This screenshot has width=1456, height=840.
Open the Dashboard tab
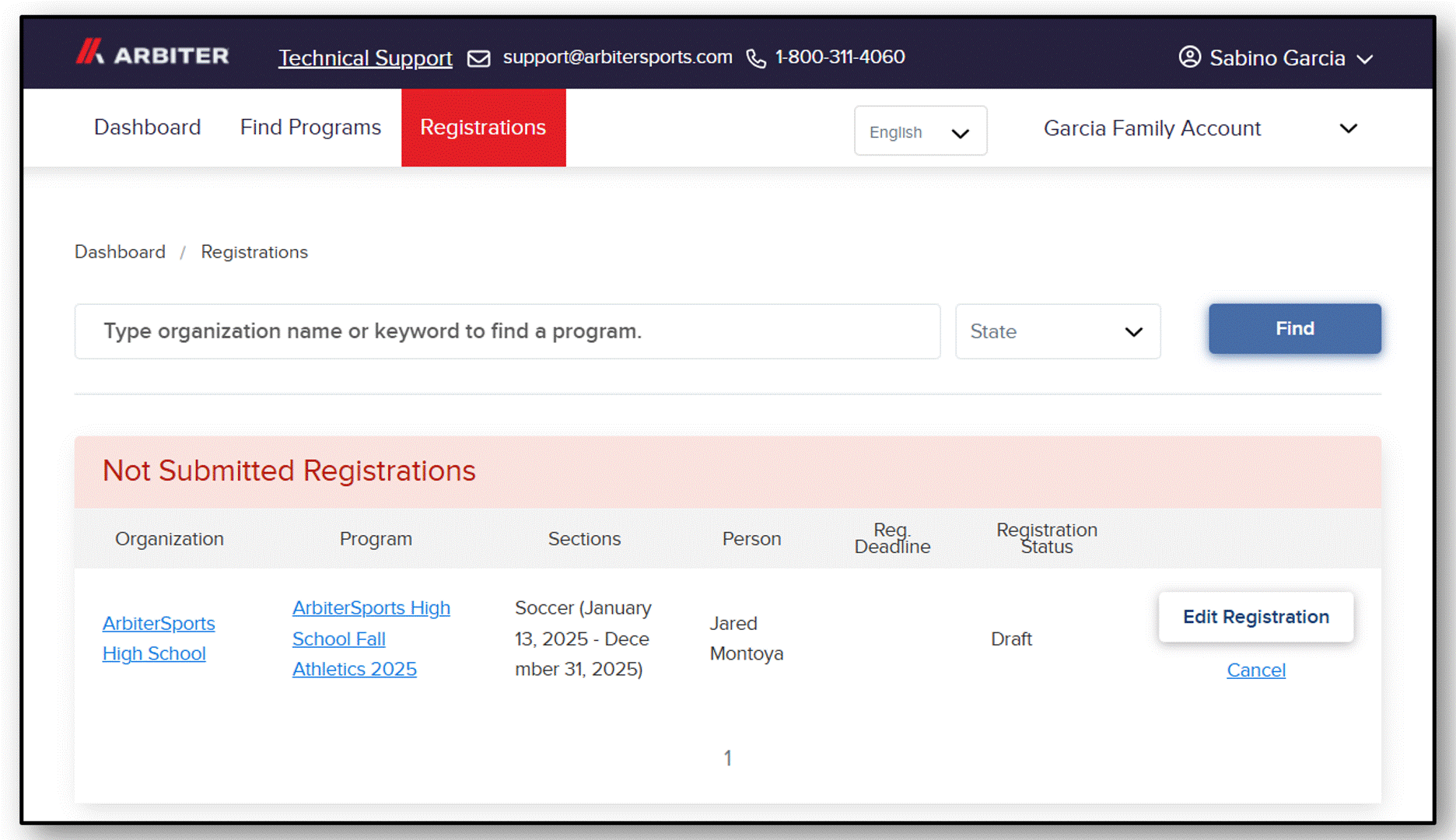point(148,128)
